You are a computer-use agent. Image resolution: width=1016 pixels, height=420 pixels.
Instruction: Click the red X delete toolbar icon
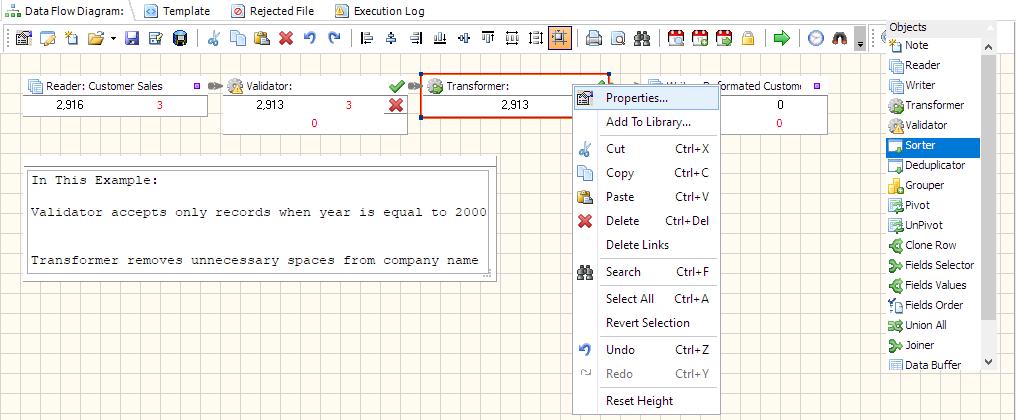click(x=286, y=39)
